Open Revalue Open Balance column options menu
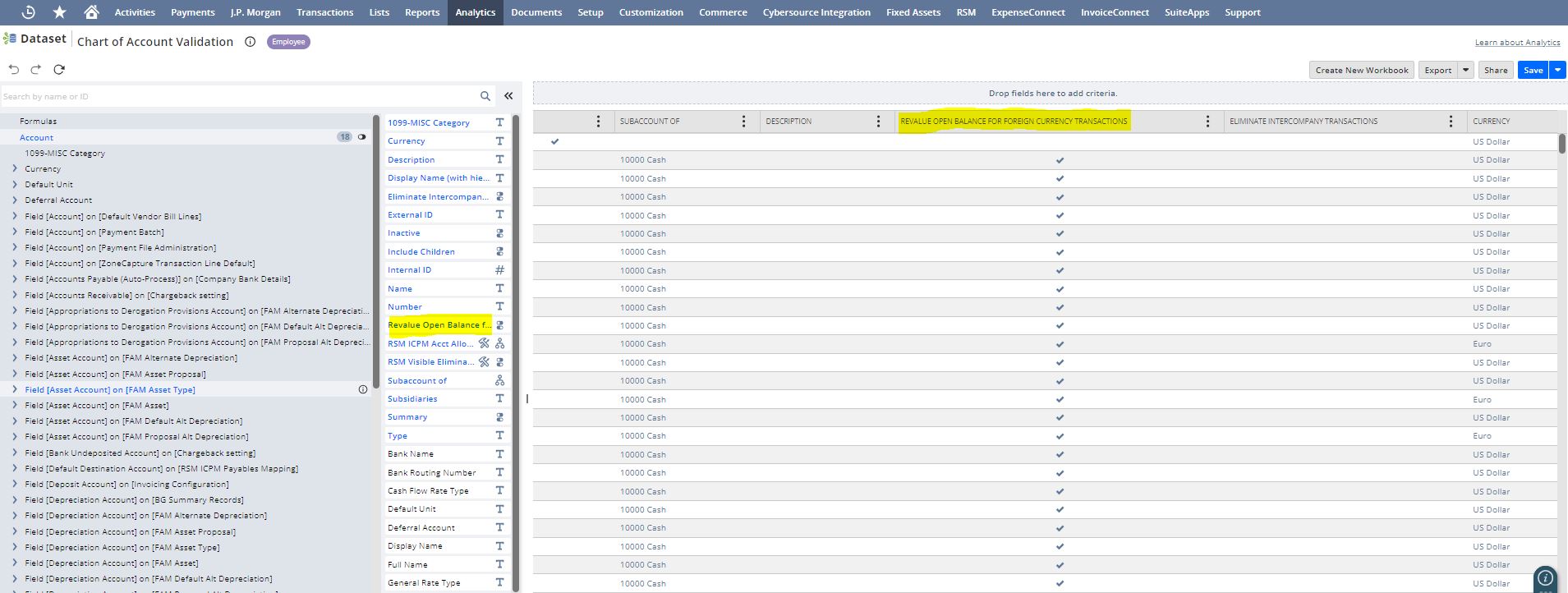This screenshot has height=593, width=1568. [x=1207, y=122]
